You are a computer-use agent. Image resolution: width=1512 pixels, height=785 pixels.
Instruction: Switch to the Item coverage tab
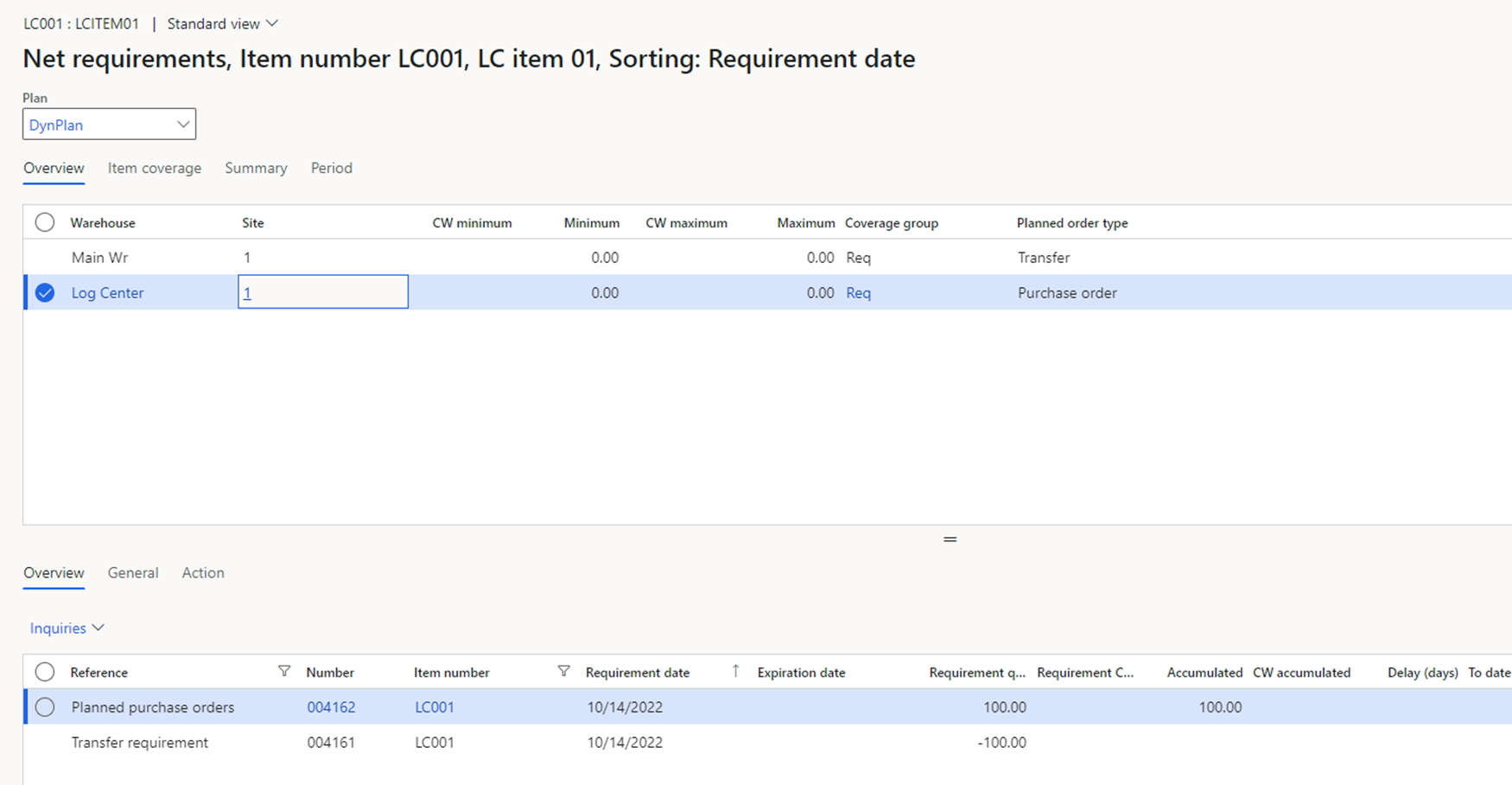point(154,168)
